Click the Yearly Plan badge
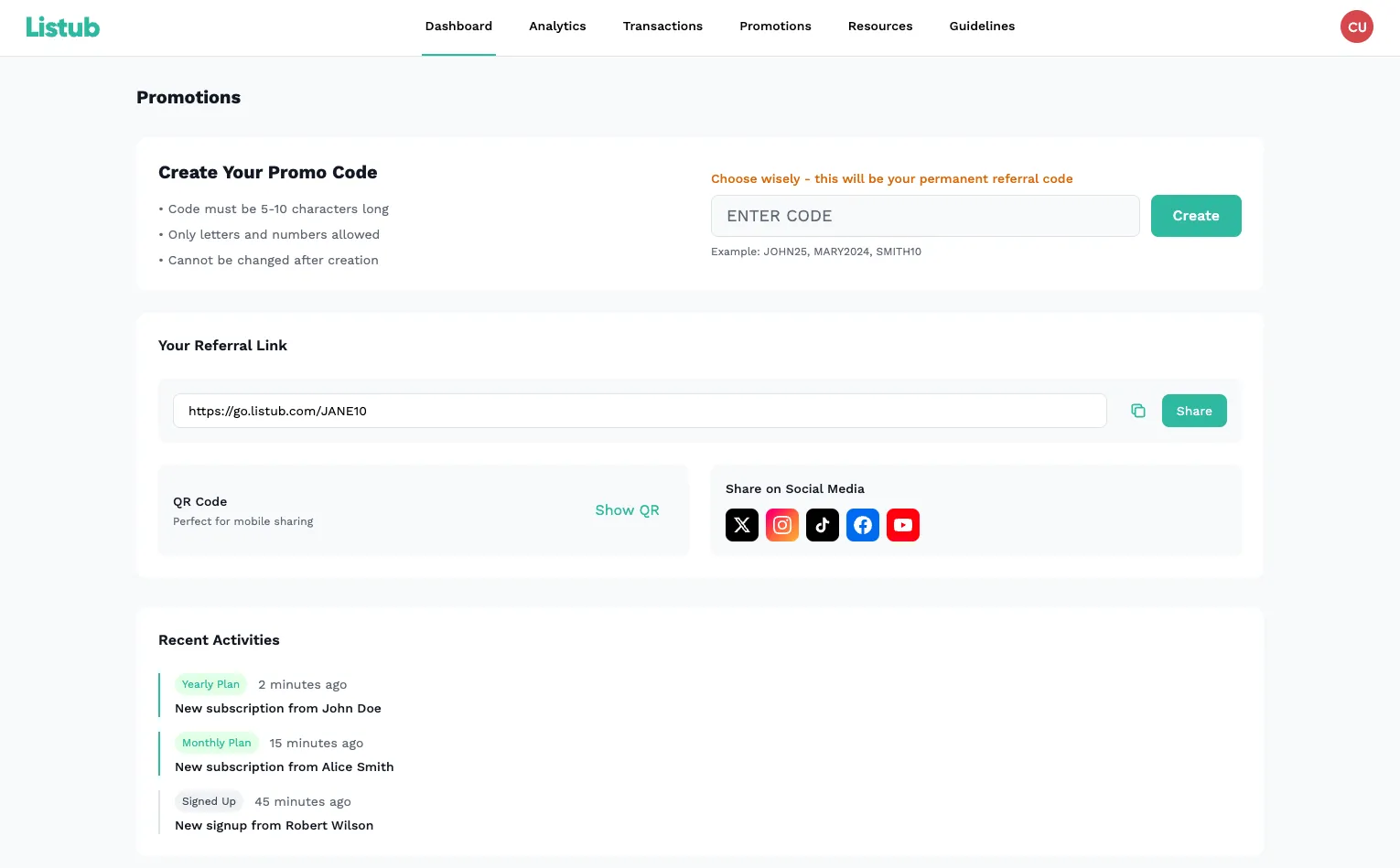This screenshot has height=868, width=1400. point(210,684)
